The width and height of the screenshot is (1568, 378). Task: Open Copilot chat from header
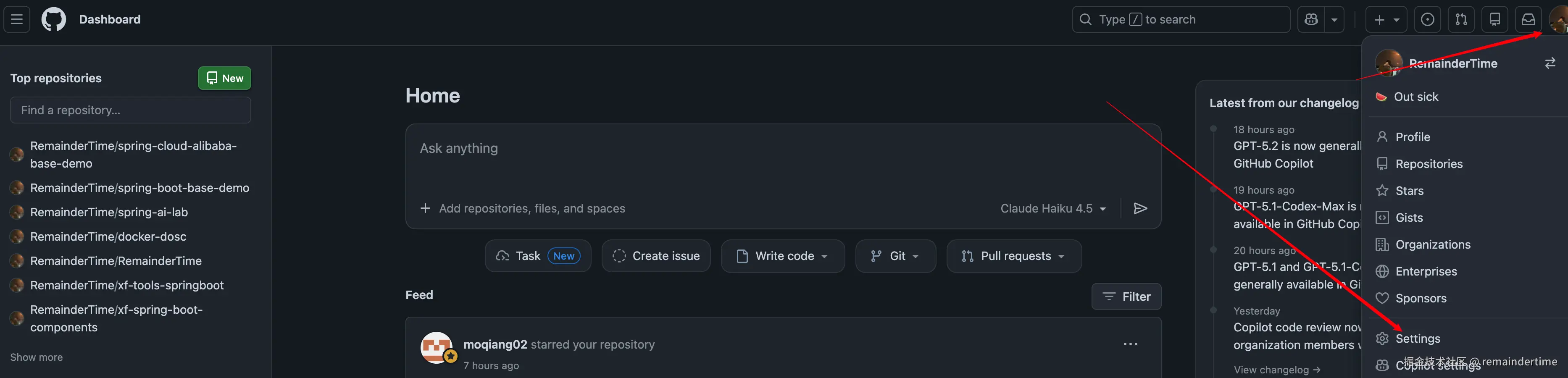pos(1310,19)
